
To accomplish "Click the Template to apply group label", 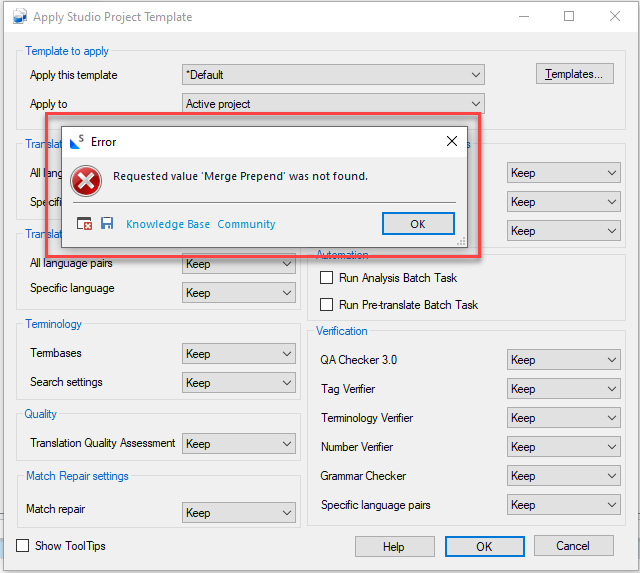I will [67, 51].
